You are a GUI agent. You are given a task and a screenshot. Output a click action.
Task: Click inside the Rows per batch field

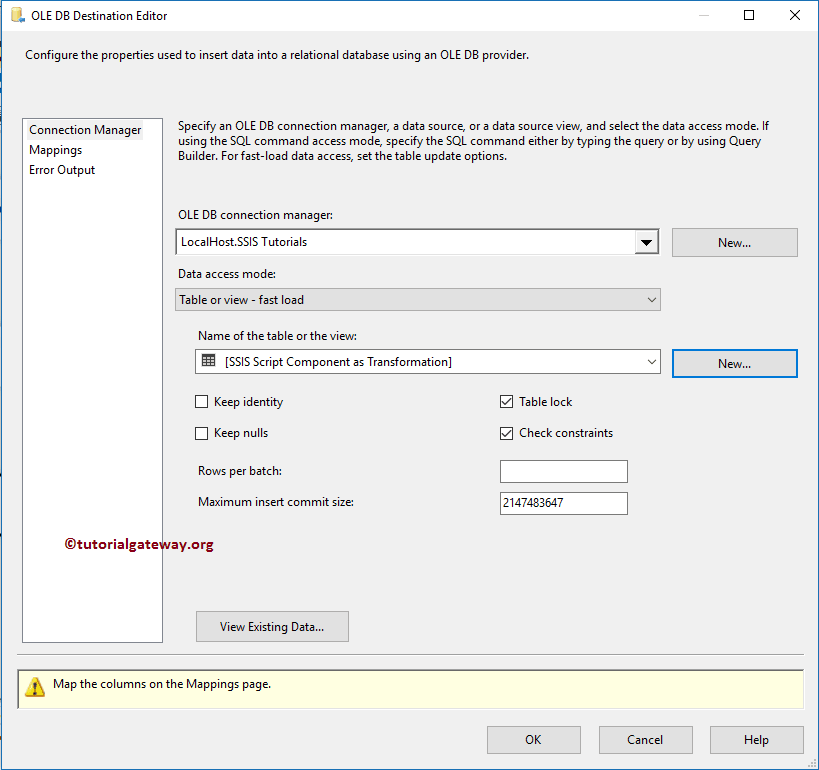[563, 471]
